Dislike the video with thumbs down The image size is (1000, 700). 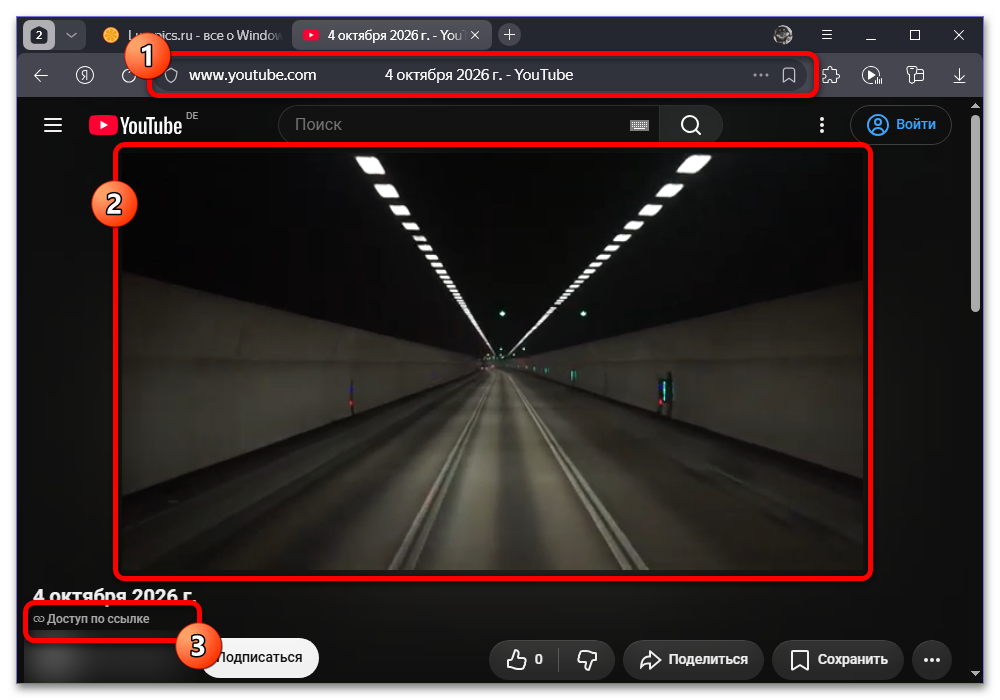pos(587,659)
